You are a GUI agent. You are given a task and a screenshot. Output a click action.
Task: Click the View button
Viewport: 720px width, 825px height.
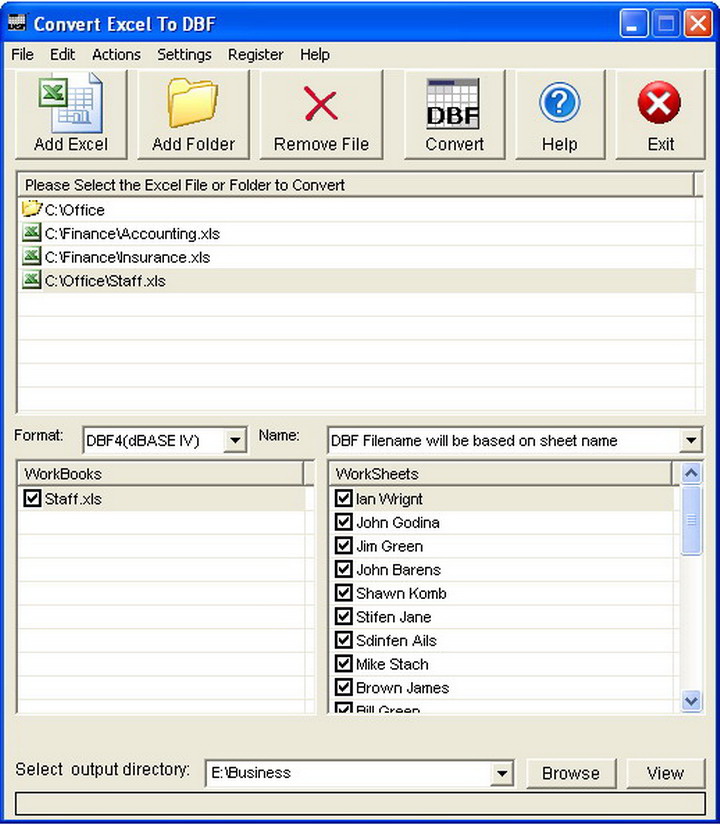[665, 773]
